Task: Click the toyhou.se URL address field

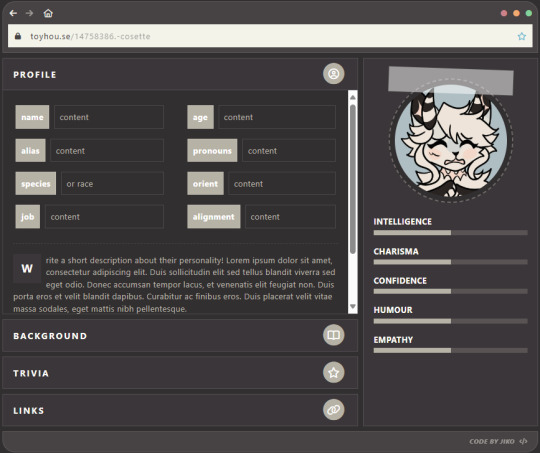Action: [x=270, y=36]
